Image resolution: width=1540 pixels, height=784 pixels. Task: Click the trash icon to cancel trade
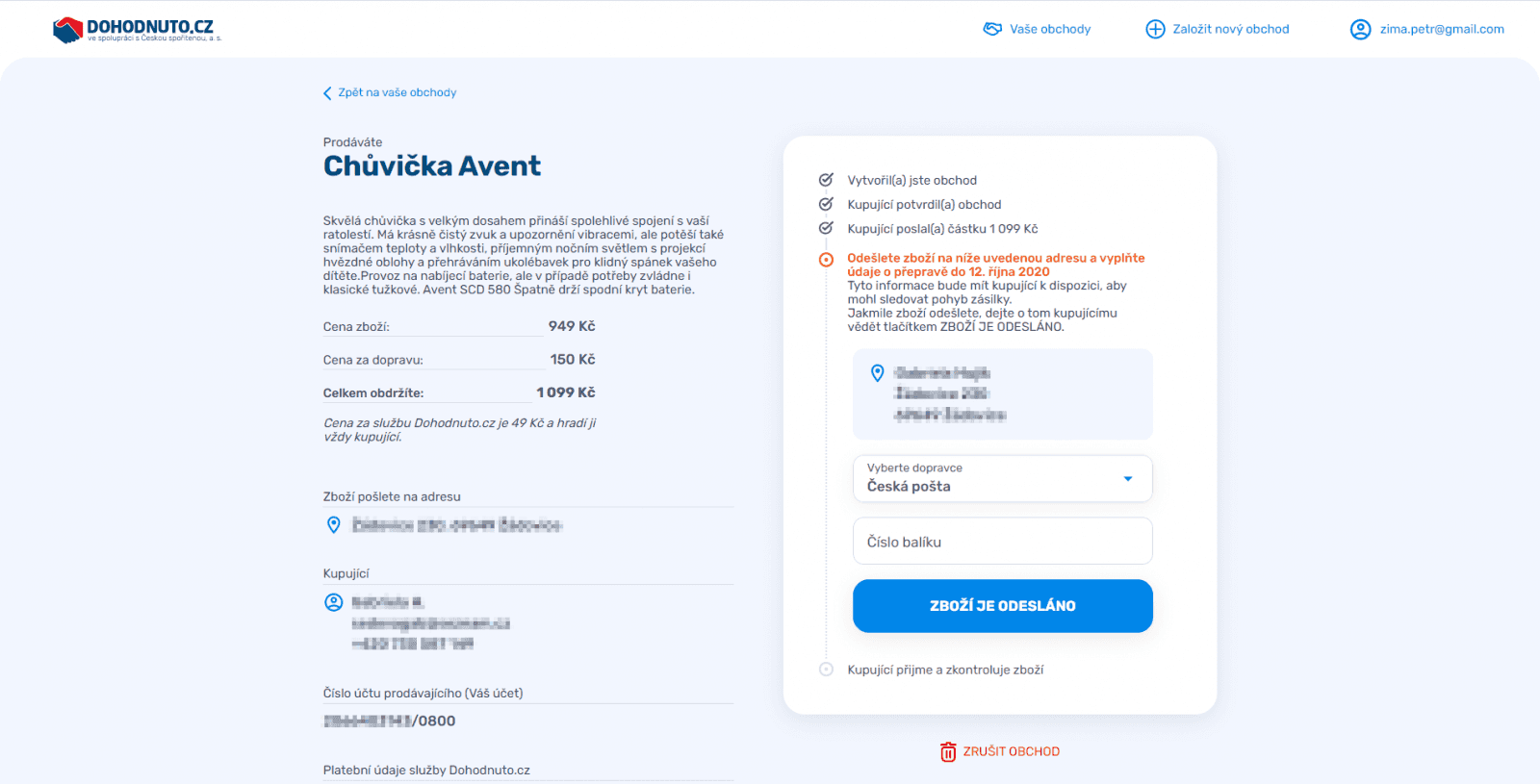click(948, 752)
